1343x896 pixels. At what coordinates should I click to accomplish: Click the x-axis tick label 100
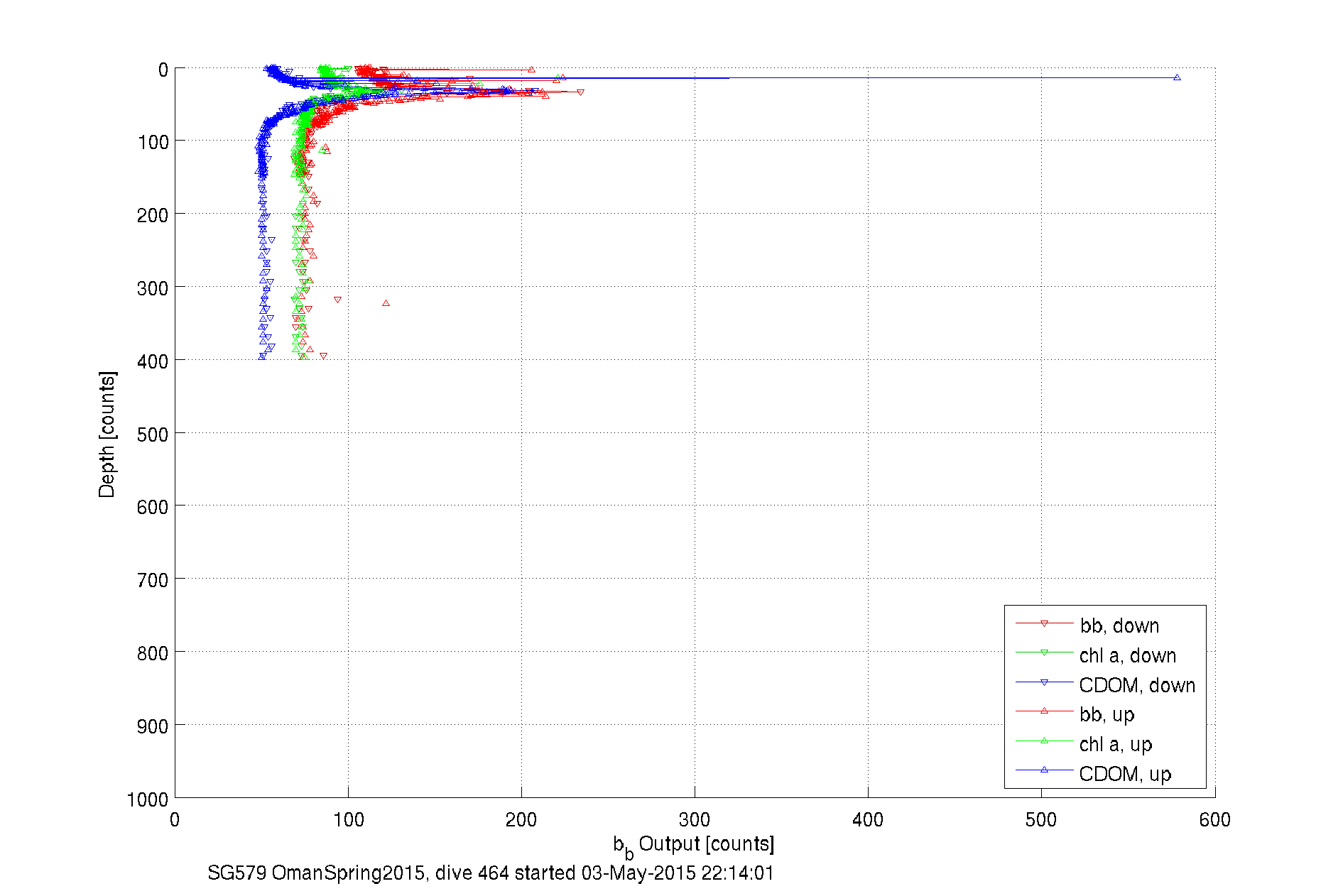(348, 820)
